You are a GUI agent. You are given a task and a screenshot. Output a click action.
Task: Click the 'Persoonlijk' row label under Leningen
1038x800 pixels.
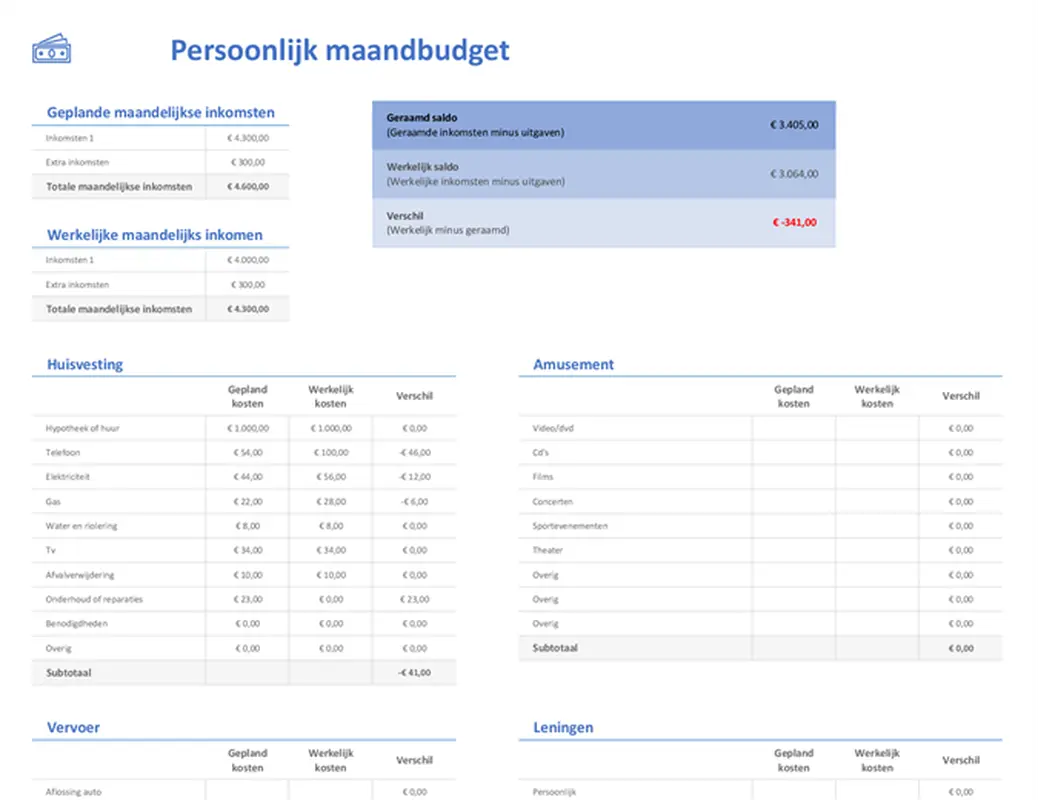pos(554,792)
